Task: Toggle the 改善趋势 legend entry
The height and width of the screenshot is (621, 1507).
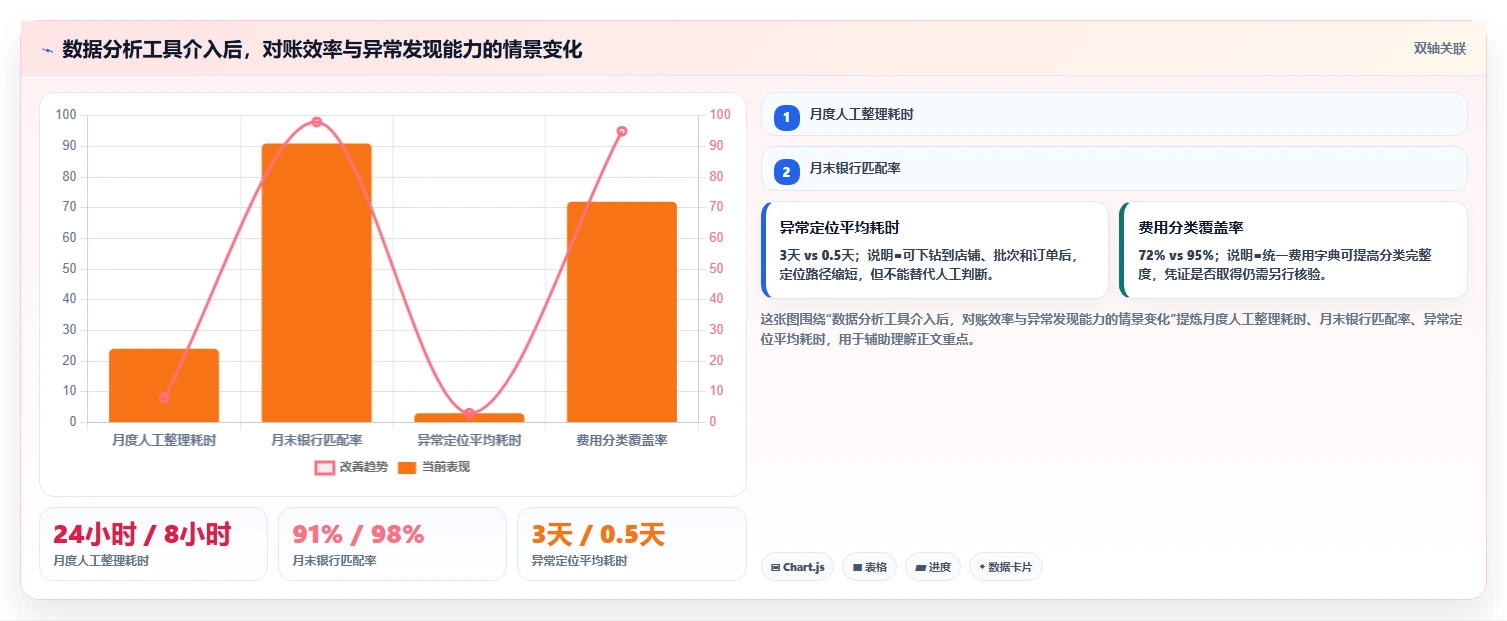Action: [352, 467]
